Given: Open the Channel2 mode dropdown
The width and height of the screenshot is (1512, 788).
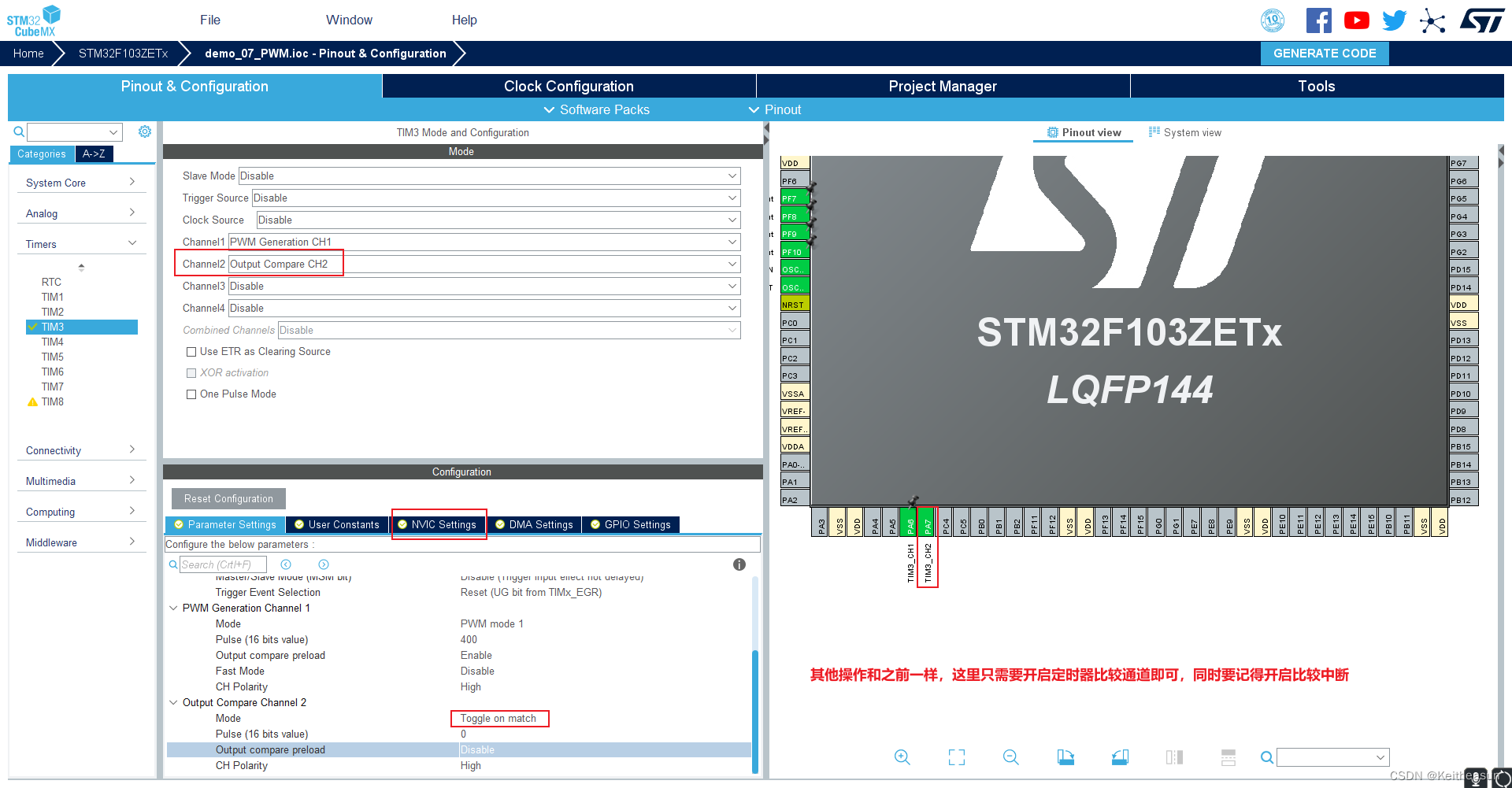Looking at the screenshot, I should 484,264.
